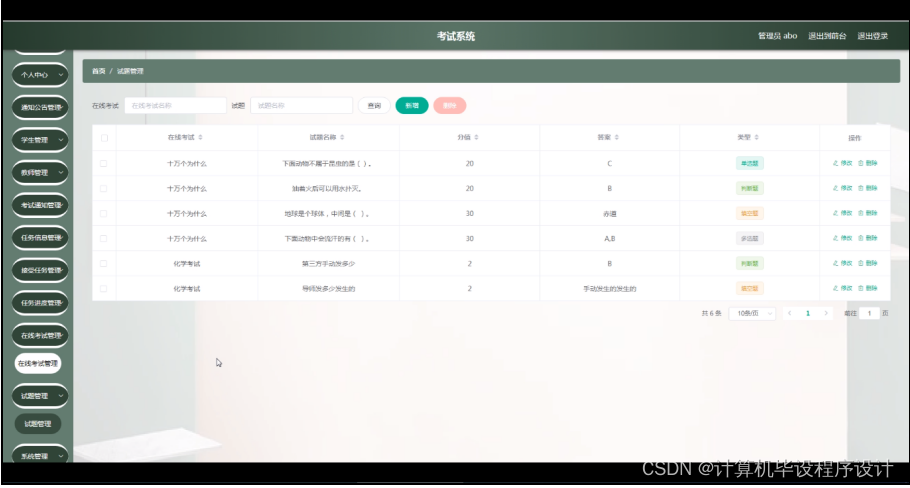Open the 任务信息管理 sidebar menu

[x=40, y=237]
